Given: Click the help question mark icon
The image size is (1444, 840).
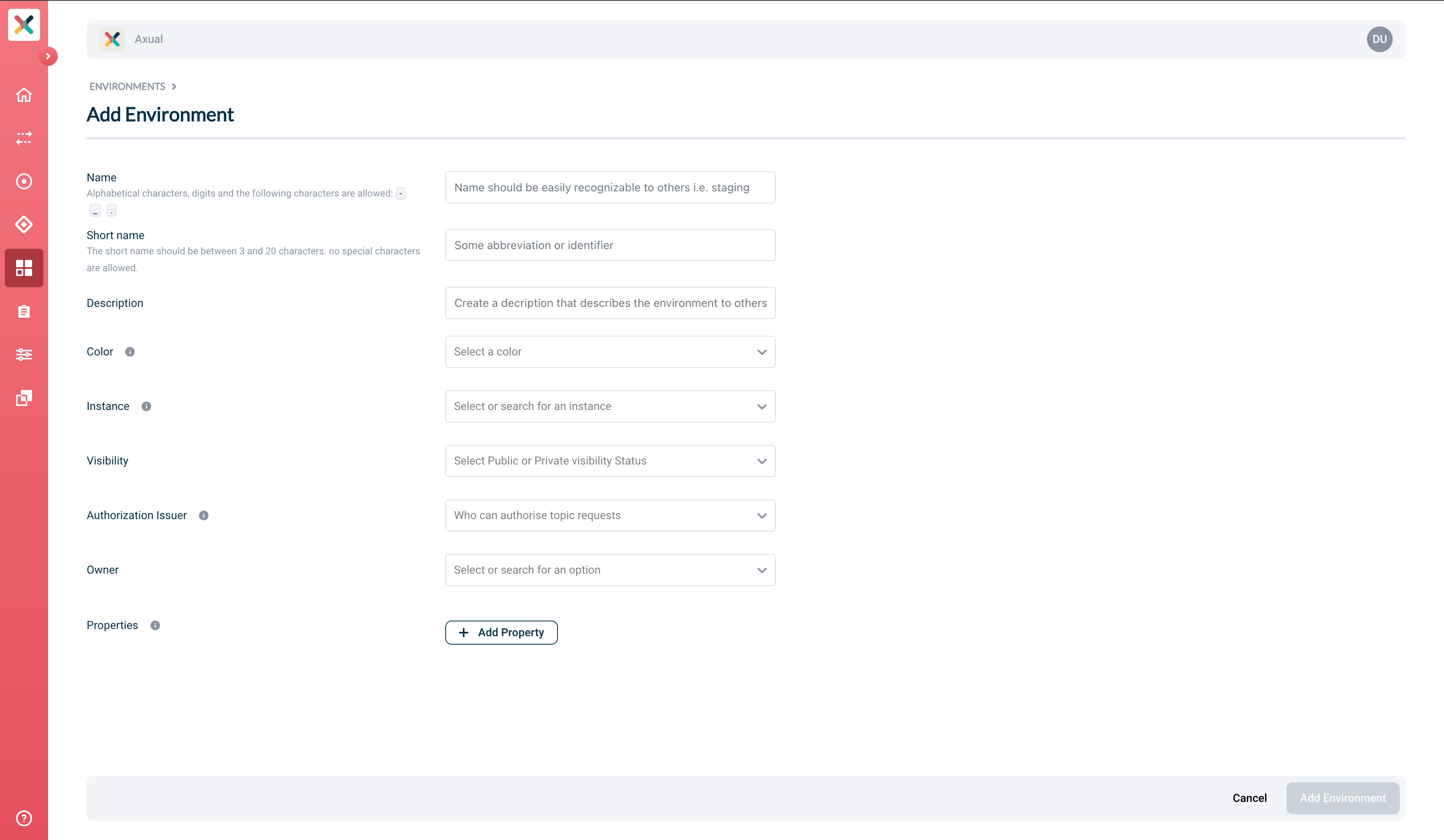Looking at the screenshot, I should click(x=24, y=818).
